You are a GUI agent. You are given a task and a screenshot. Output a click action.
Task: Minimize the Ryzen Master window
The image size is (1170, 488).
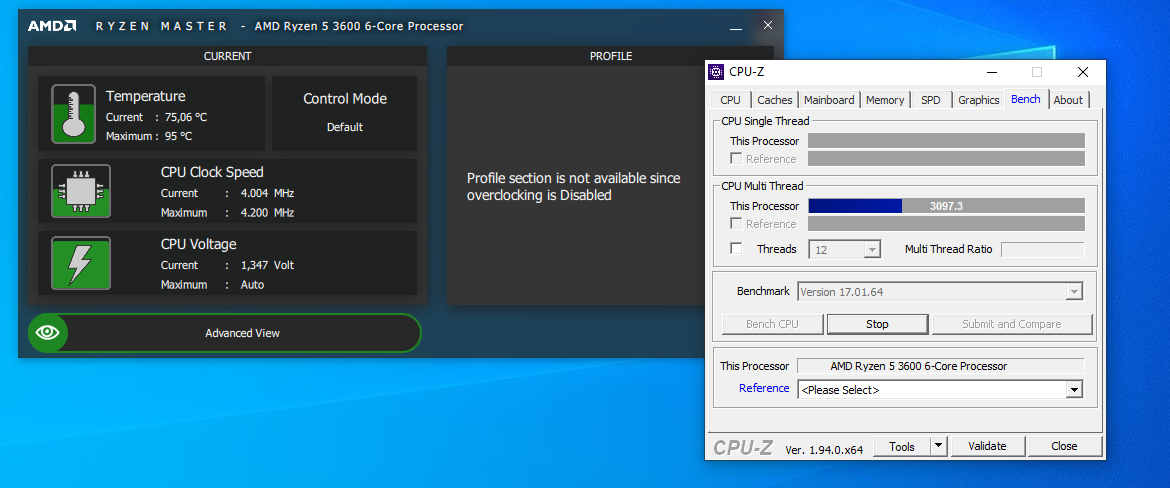tap(736, 26)
